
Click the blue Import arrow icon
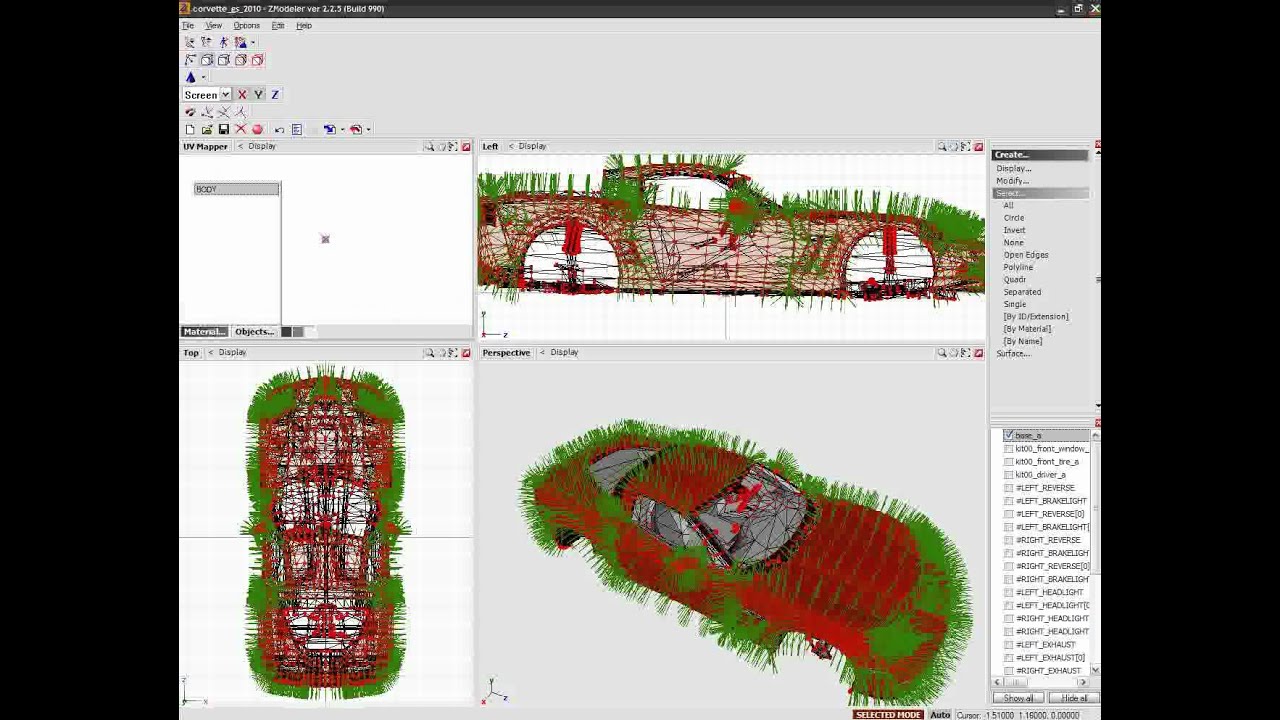click(329, 129)
